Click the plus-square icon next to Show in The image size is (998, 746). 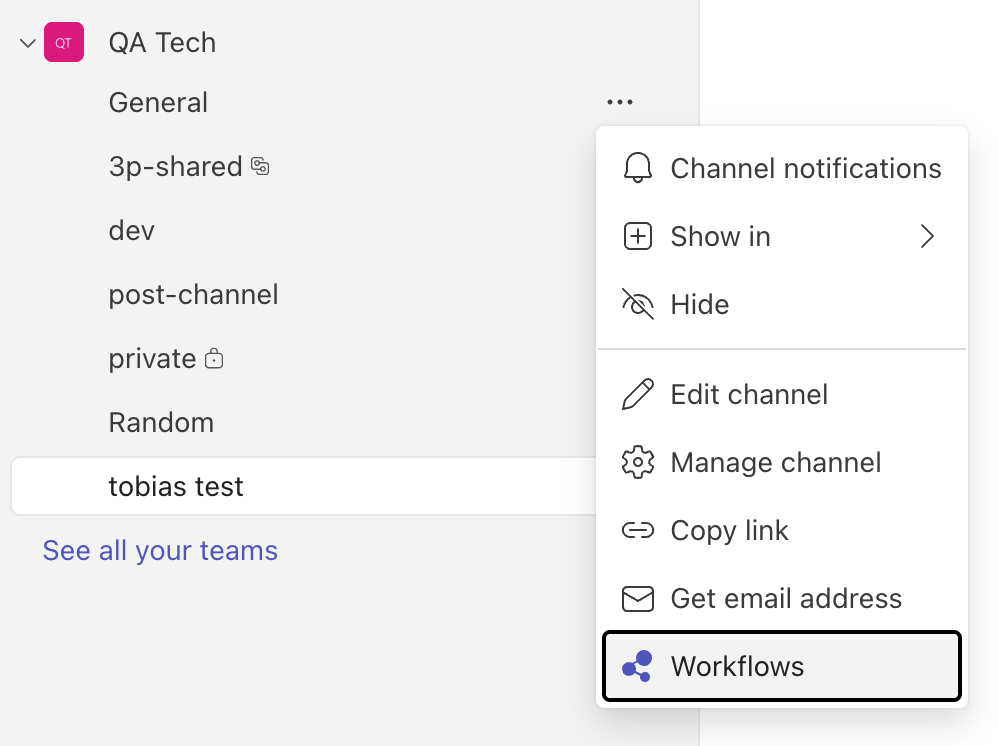(x=637, y=236)
